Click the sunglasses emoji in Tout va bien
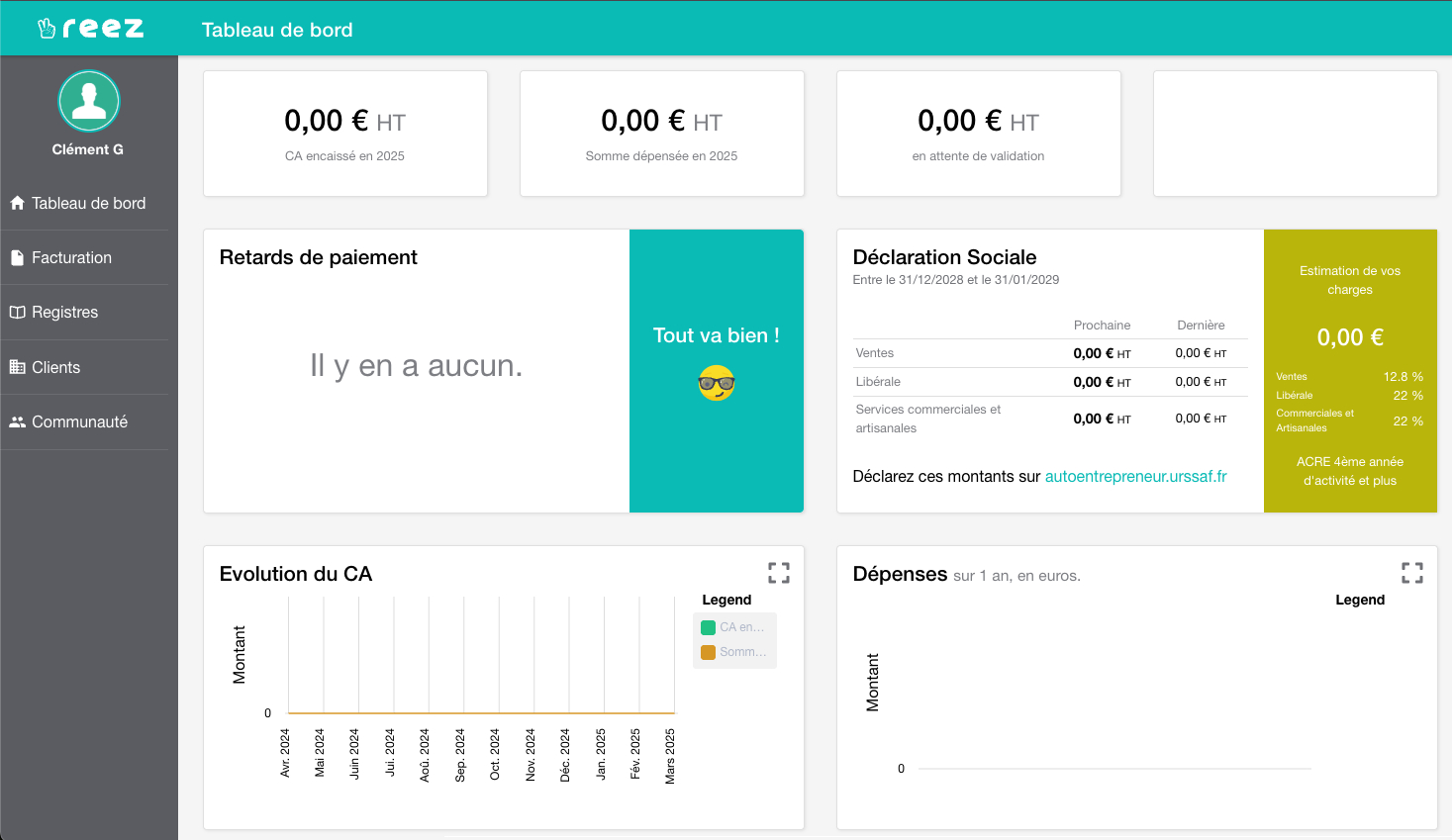 717,383
